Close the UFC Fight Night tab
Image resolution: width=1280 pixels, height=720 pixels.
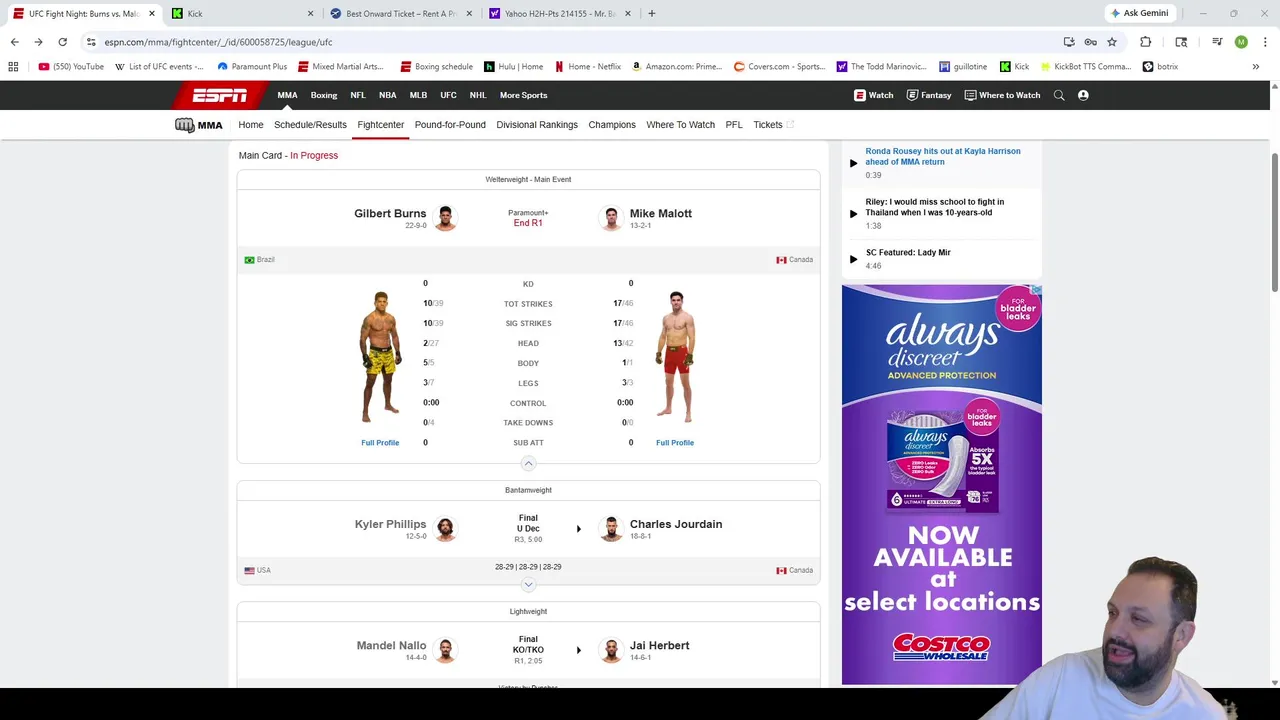coord(152,14)
